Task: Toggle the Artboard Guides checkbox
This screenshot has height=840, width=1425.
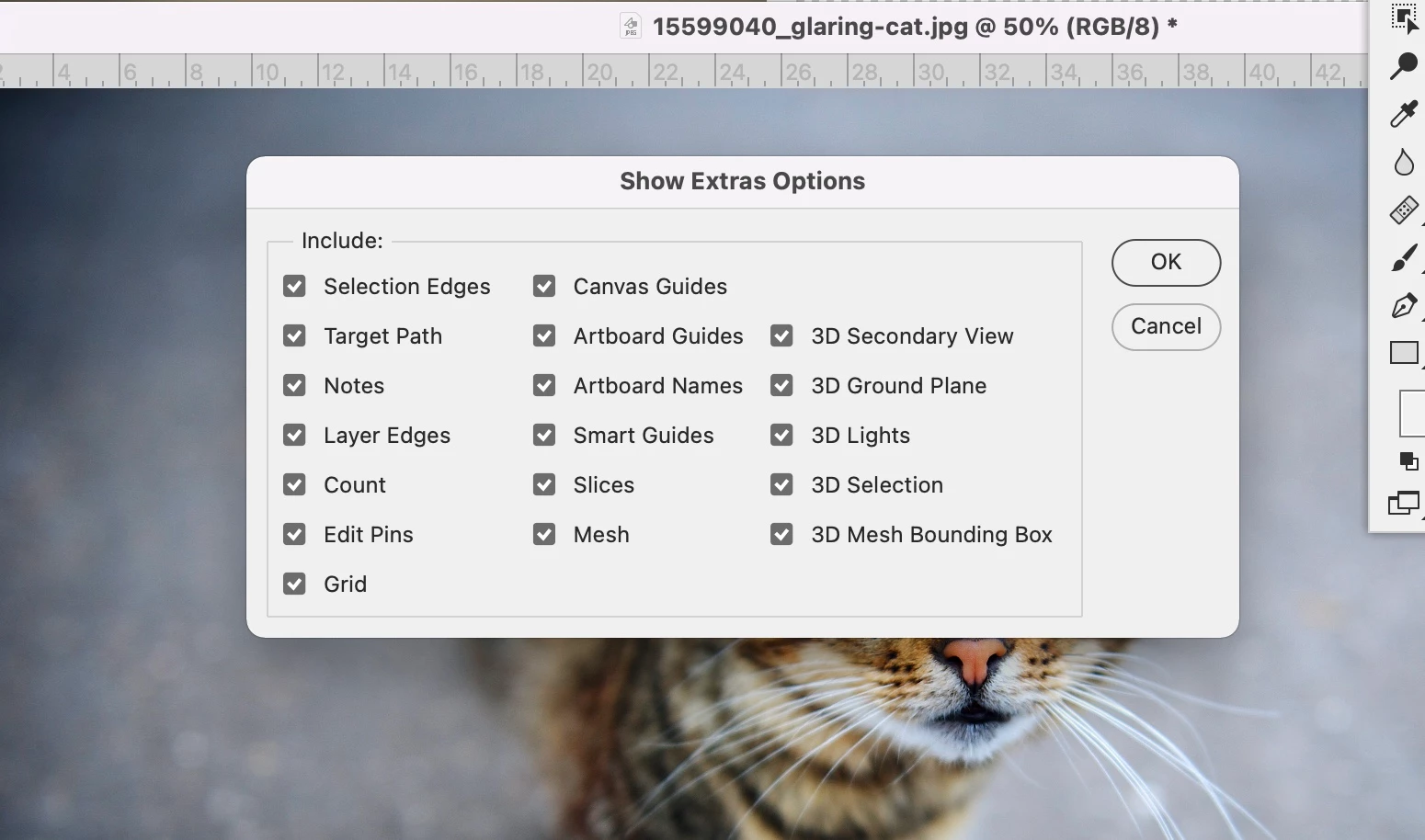Action: click(544, 336)
